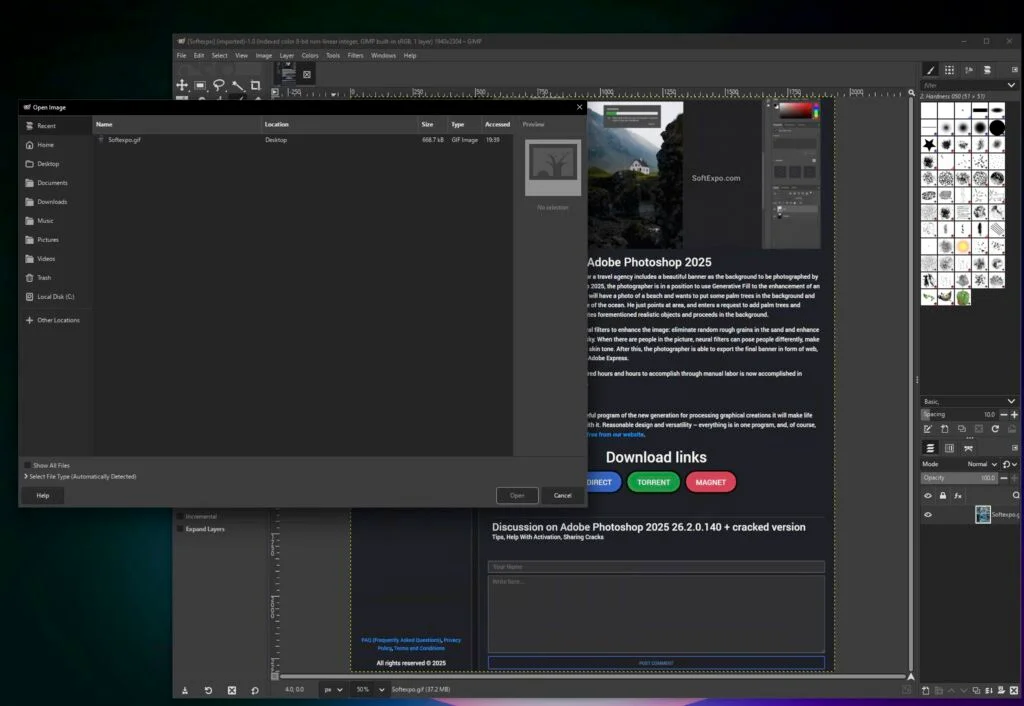Select the Rectangle Select tool
Screen dimensions: 1024x706
pos(200,84)
